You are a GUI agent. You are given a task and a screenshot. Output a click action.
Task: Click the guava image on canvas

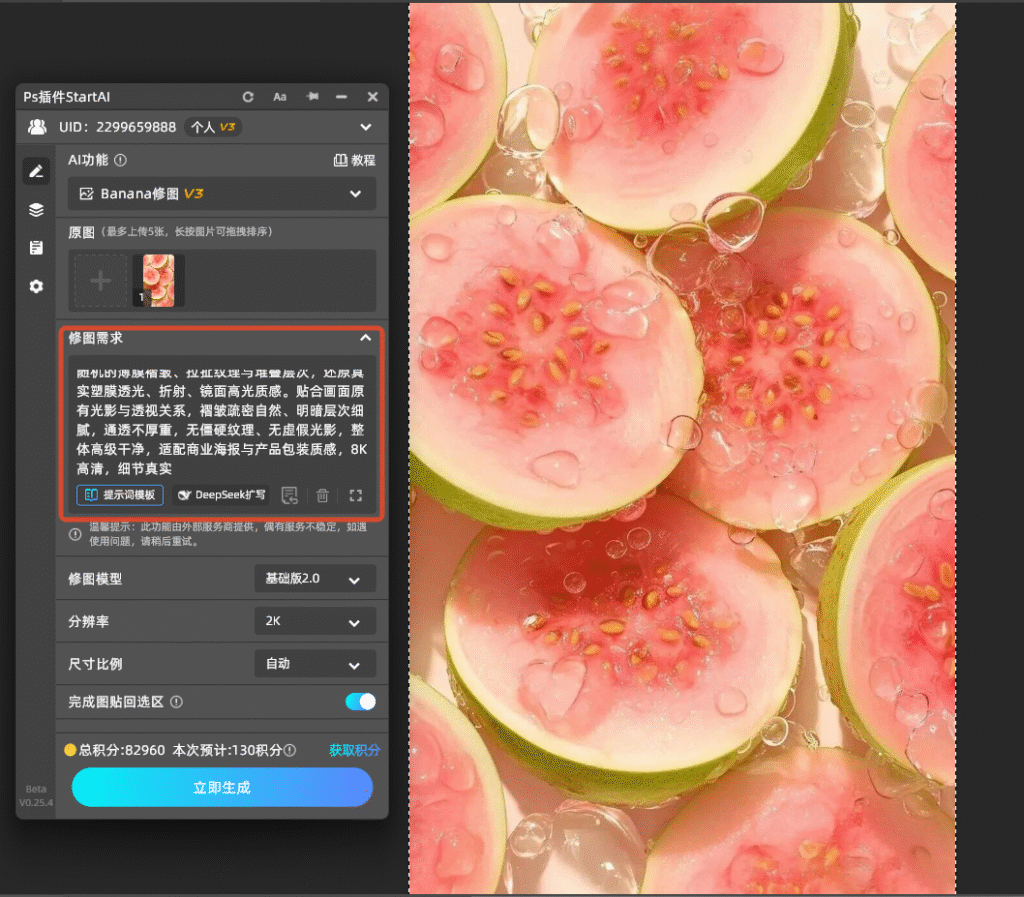tap(682, 448)
